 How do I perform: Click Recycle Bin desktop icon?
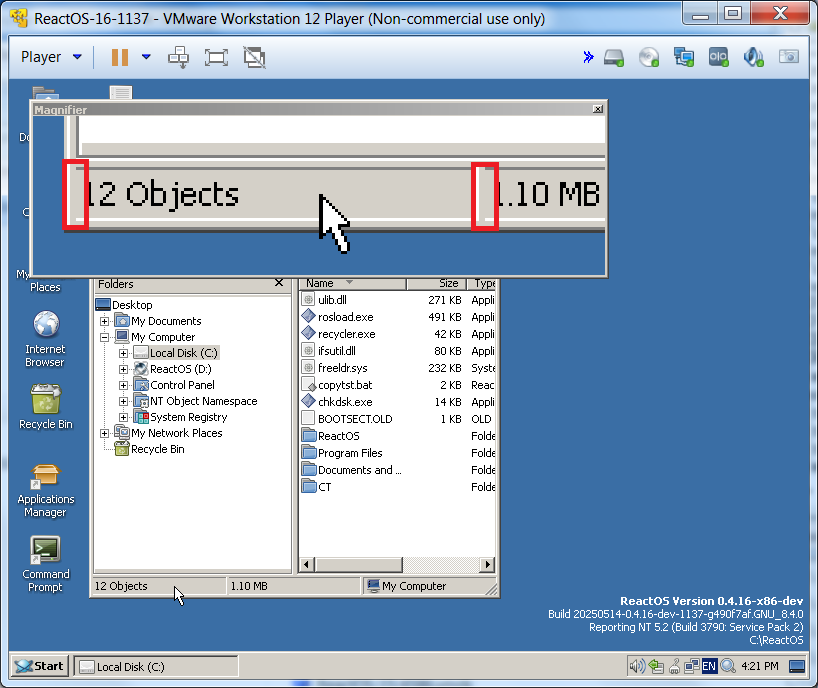pyautogui.click(x=45, y=407)
